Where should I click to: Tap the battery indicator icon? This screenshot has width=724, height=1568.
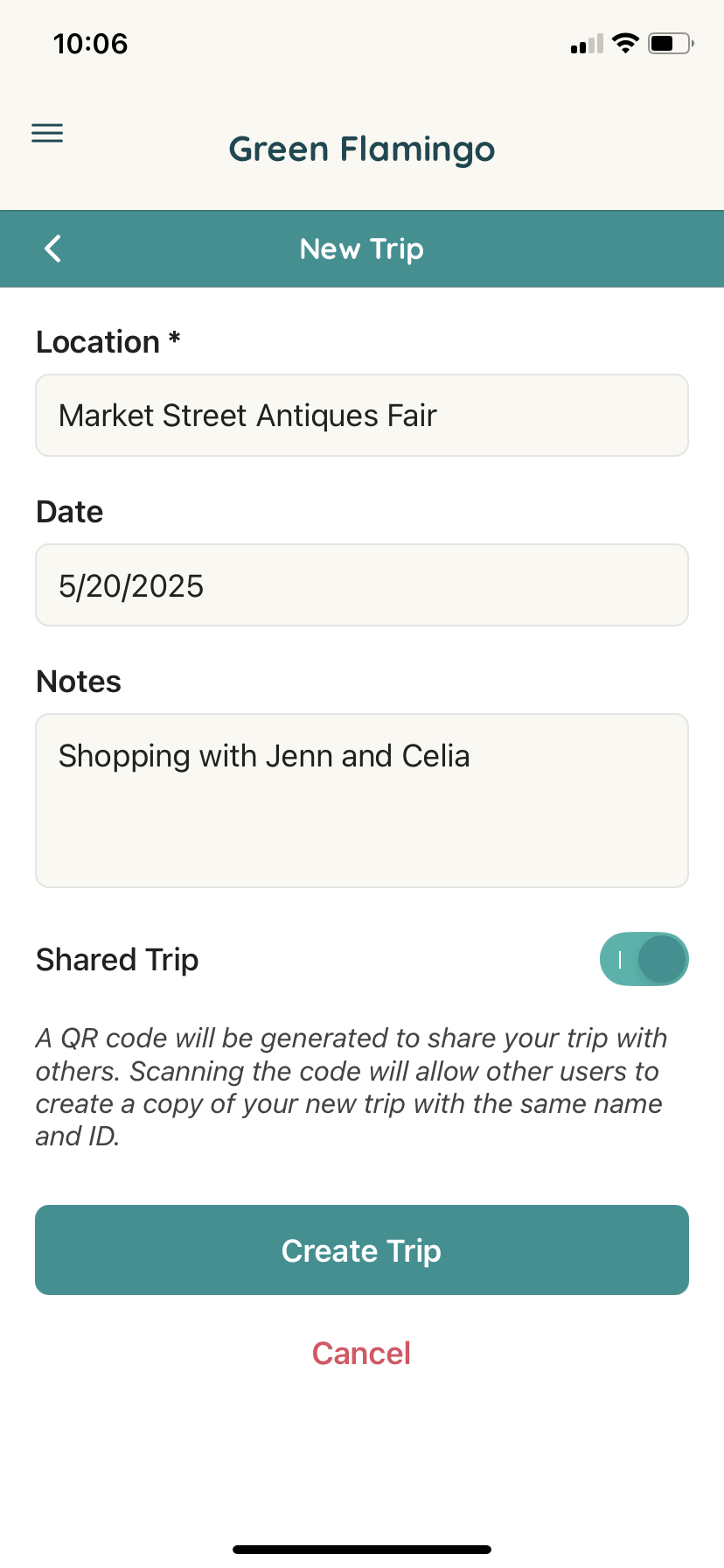coord(671,43)
